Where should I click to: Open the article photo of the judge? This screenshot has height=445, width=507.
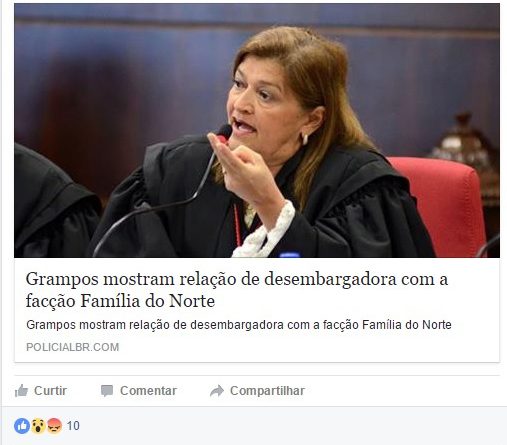coord(257,130)
